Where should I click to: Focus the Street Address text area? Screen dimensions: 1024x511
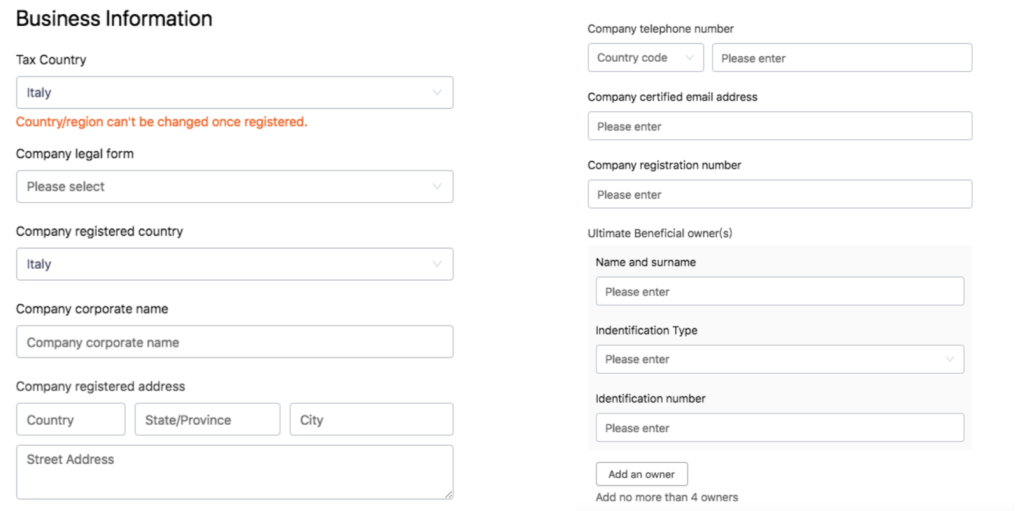click(234, 472)
